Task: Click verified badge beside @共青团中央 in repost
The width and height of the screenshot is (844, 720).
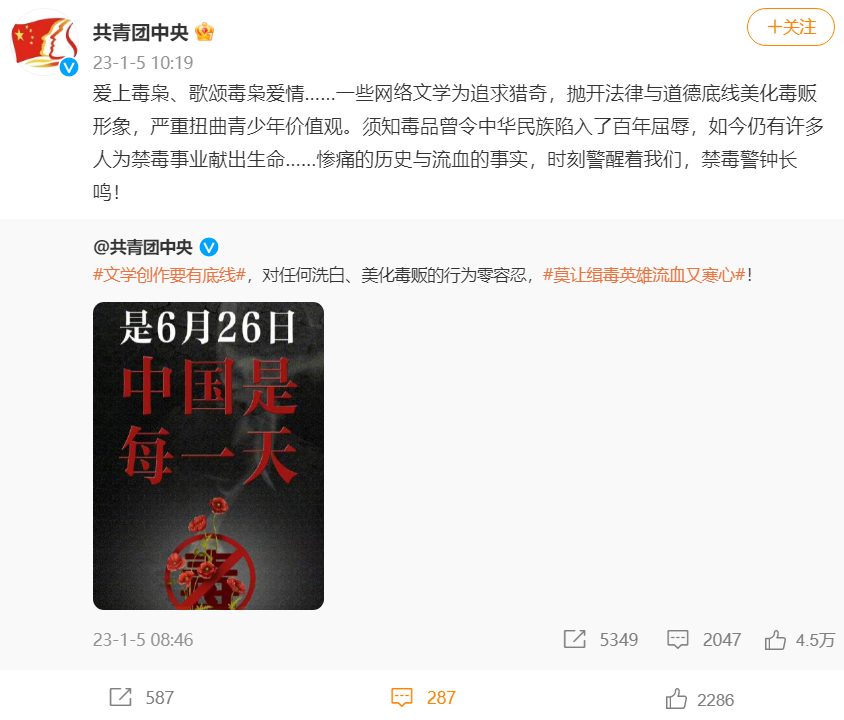Action: coord(209,247)
